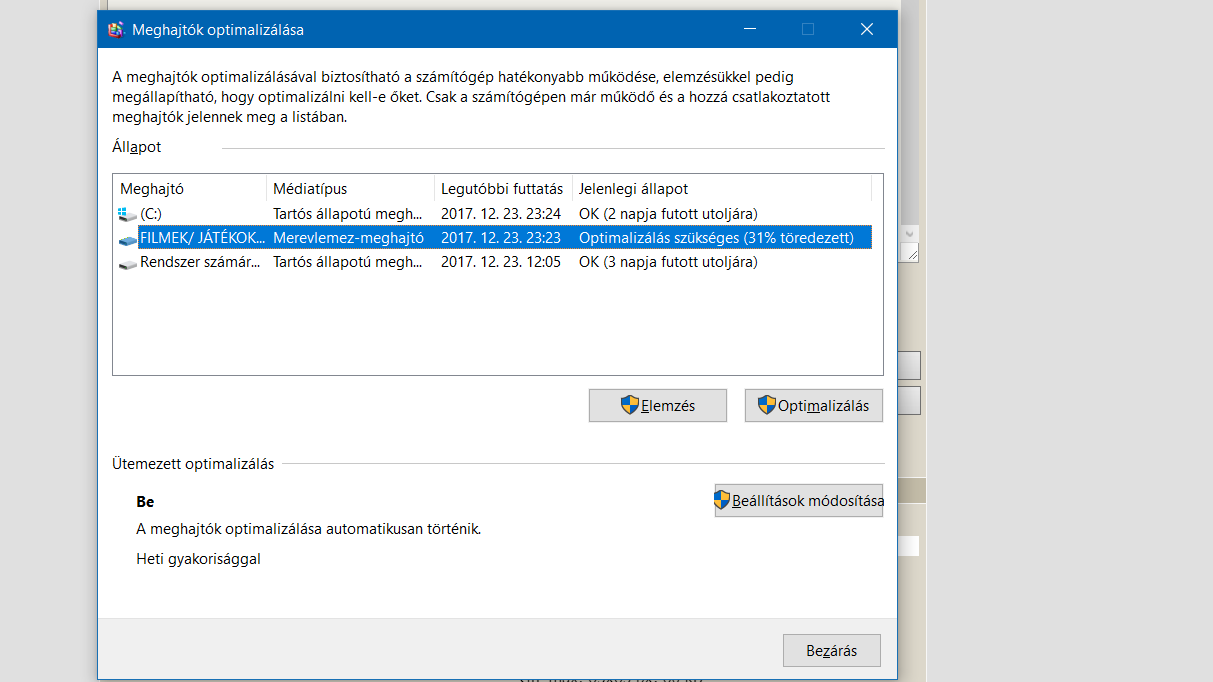The height and width of the screenshot is (682, 1213).
Task: Close the Meghajtók optimalizálása window
Action: pos(867,30)
